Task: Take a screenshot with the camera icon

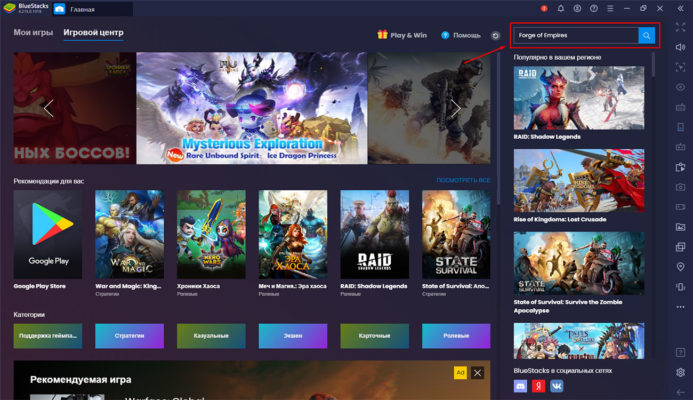Action: point(681,187)
